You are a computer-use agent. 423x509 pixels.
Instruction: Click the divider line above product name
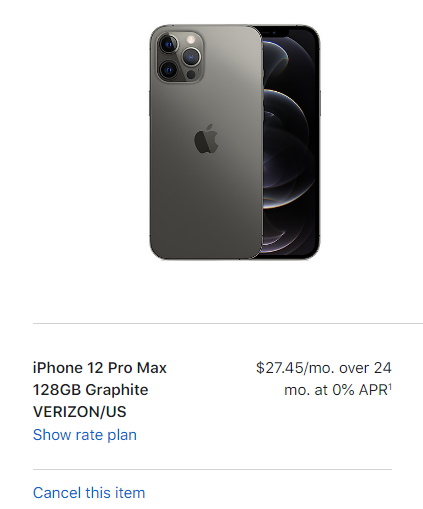coord(228,323)
